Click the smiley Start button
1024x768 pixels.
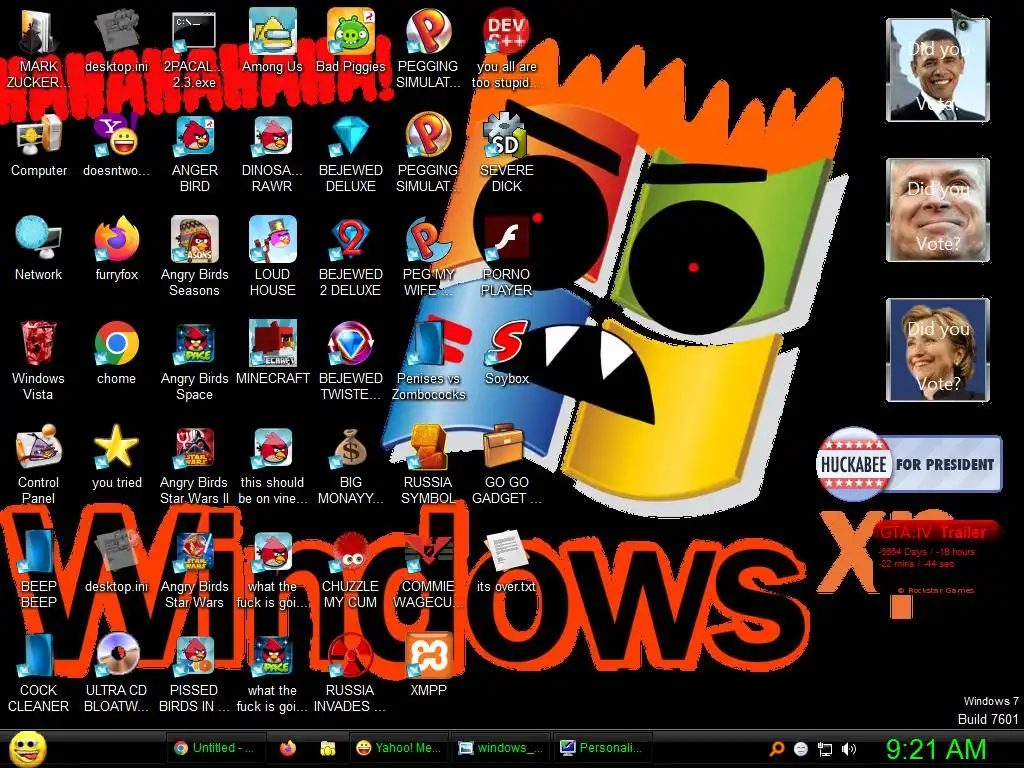pos(27,749)
